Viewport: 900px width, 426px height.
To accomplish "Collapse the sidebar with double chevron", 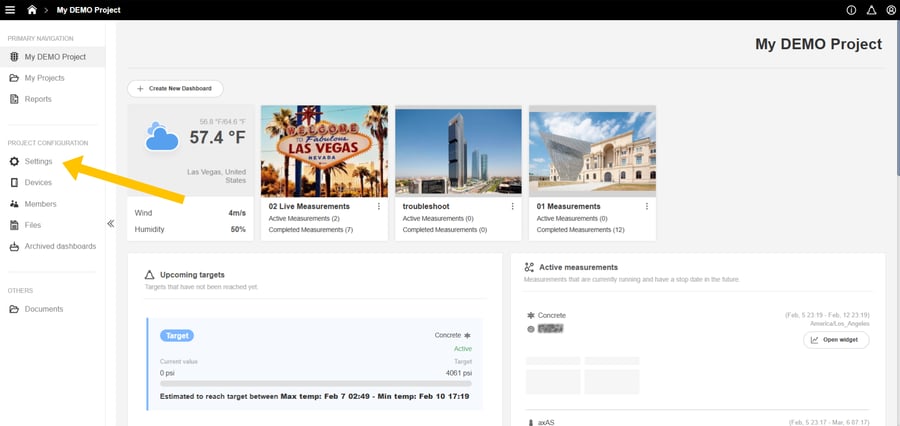I will point(110,224).
